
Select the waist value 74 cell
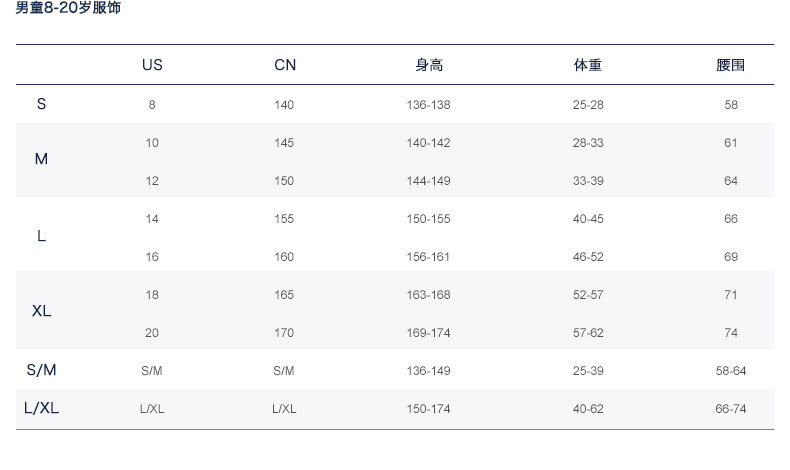[731, 333]
